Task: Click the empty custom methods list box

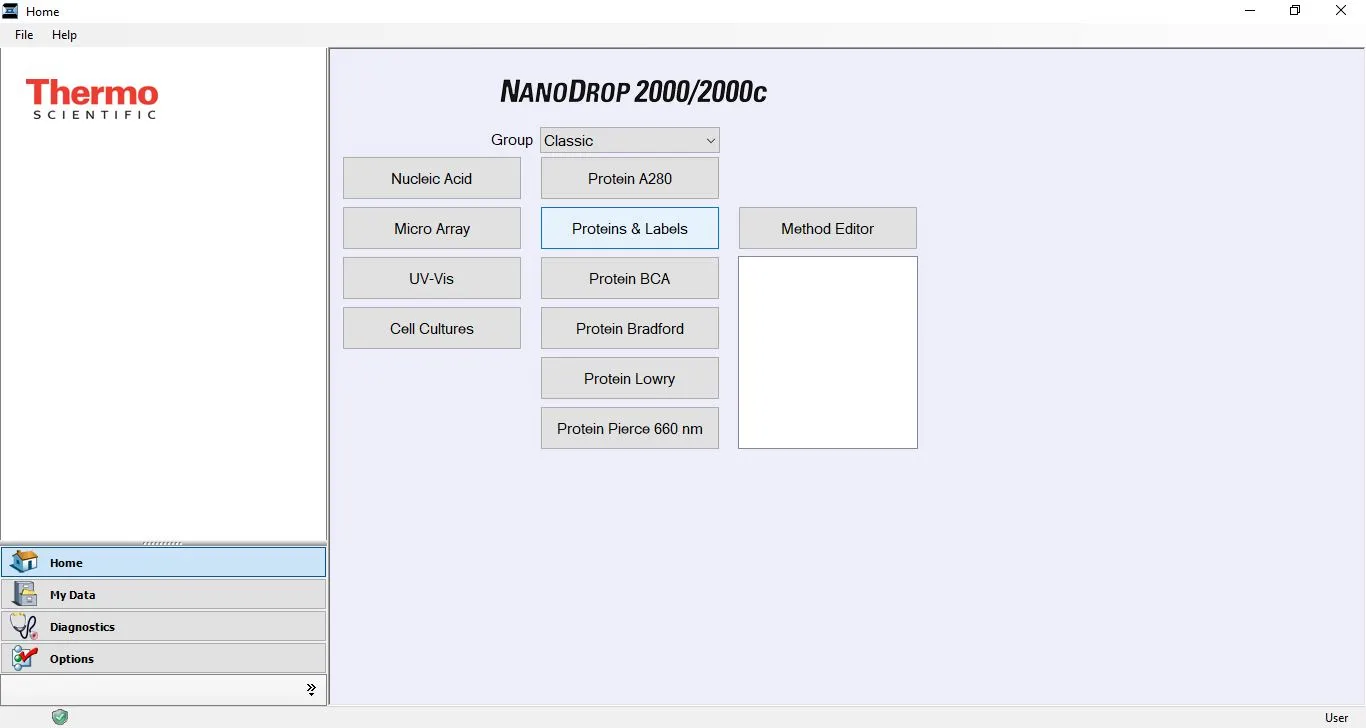Action: 828,352
